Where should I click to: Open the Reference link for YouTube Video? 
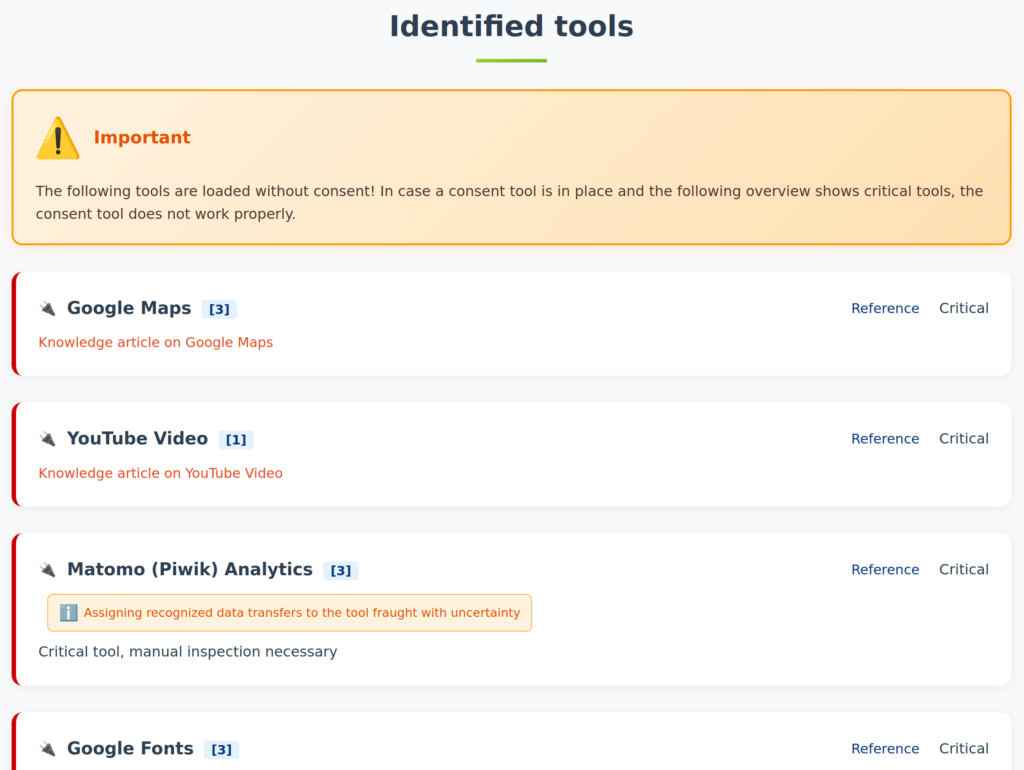(x=884, y=439)
